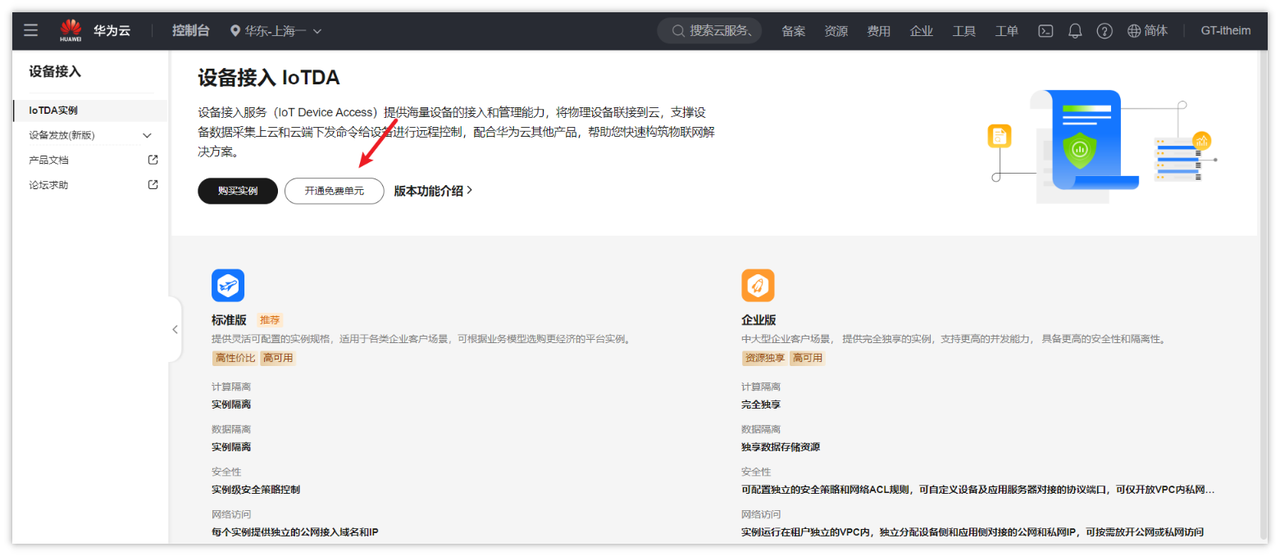Click external link icon beside 产品文档
This screenshot has width=1280, height=556.
coord(153,160)
